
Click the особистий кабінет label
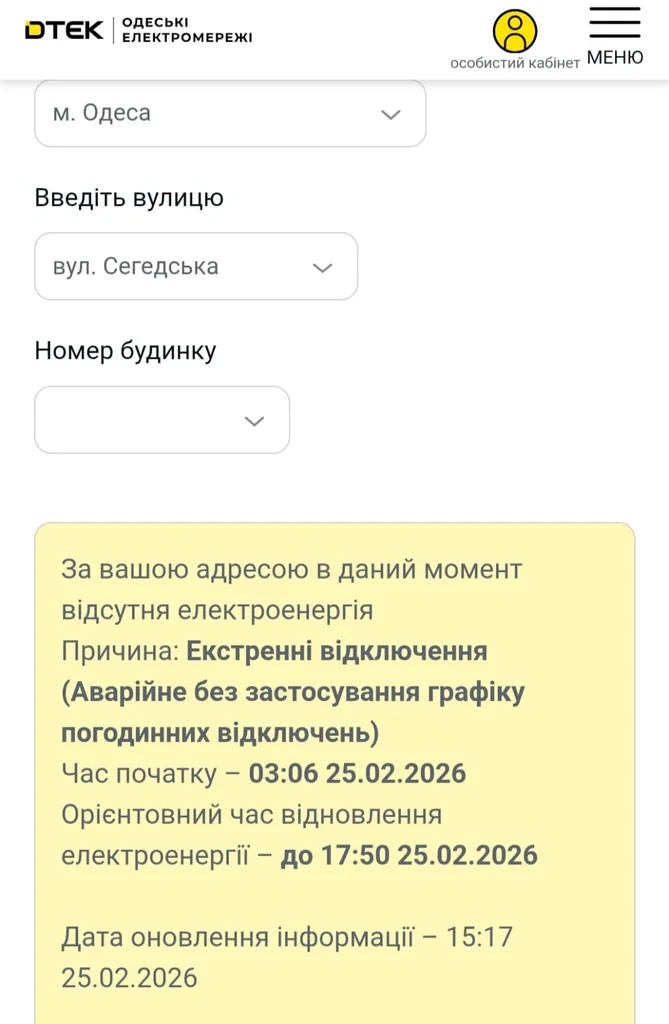[515, 62]
